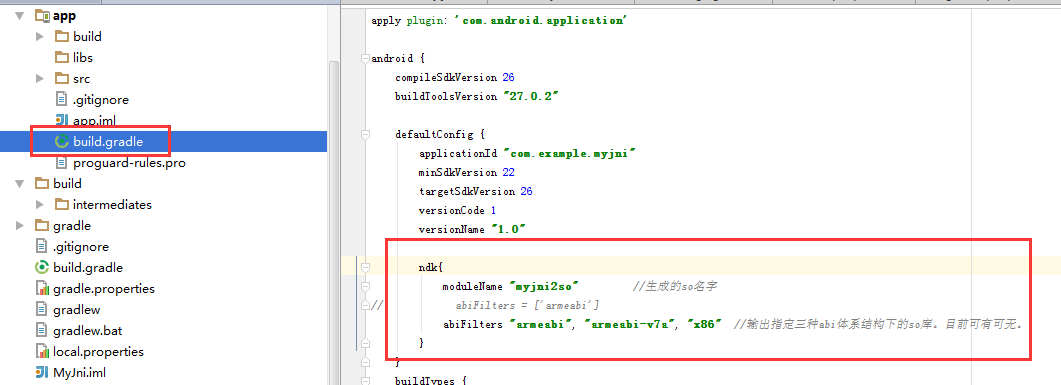Image resolution: width=1061 pixels, height=385 pixels.
Task: Click the root .gitignore file icon
Action: (x=42, y=246)
